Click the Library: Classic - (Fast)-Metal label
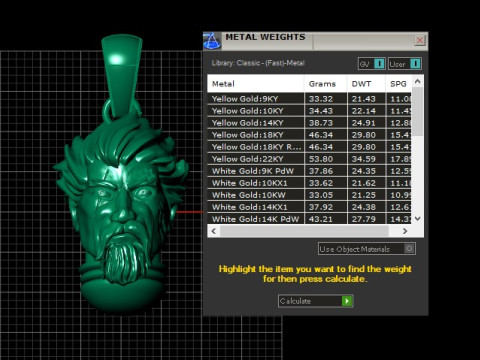This screenshot has width=480, height=360. point(258,63)
